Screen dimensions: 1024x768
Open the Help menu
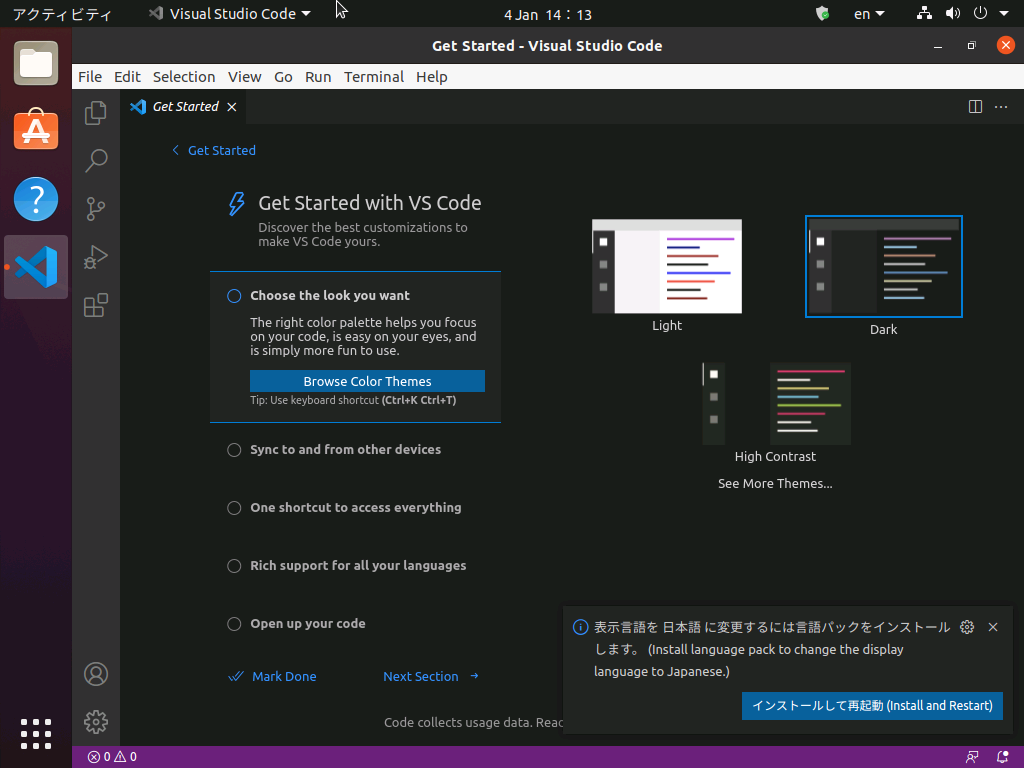[x=432, y=77]
